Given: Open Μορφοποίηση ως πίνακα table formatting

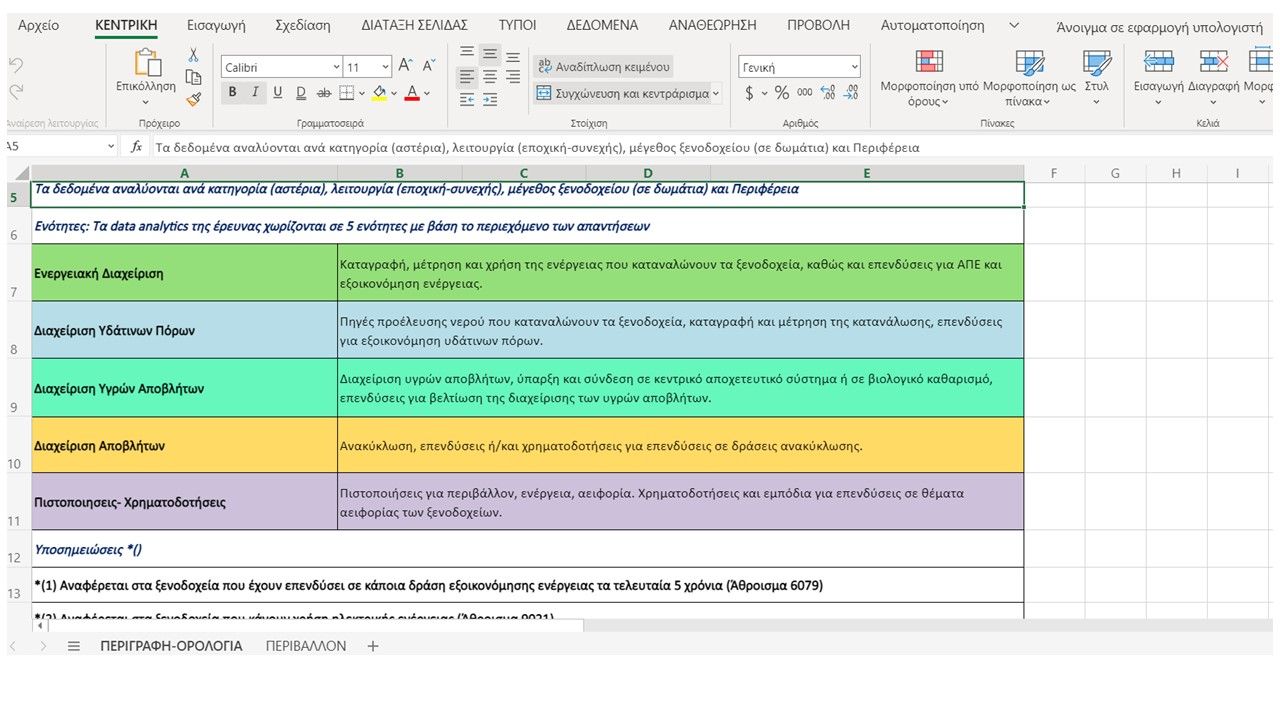Looking at the screenshot, I should (1029, 78).
